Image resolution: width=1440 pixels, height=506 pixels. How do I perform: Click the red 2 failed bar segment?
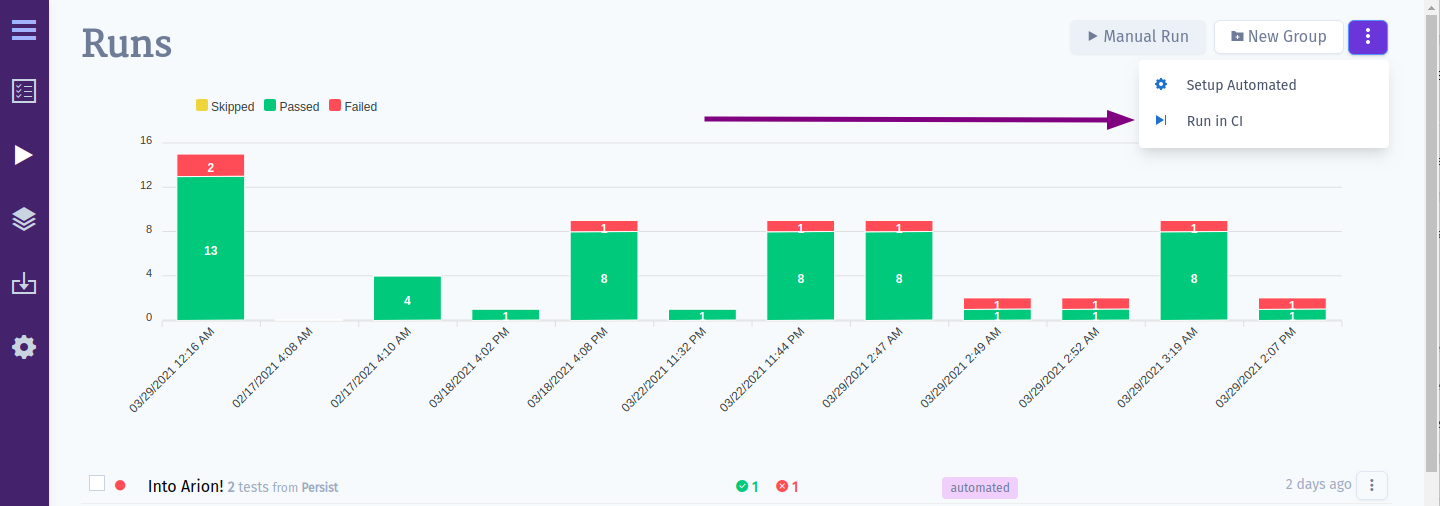(211, 166)
